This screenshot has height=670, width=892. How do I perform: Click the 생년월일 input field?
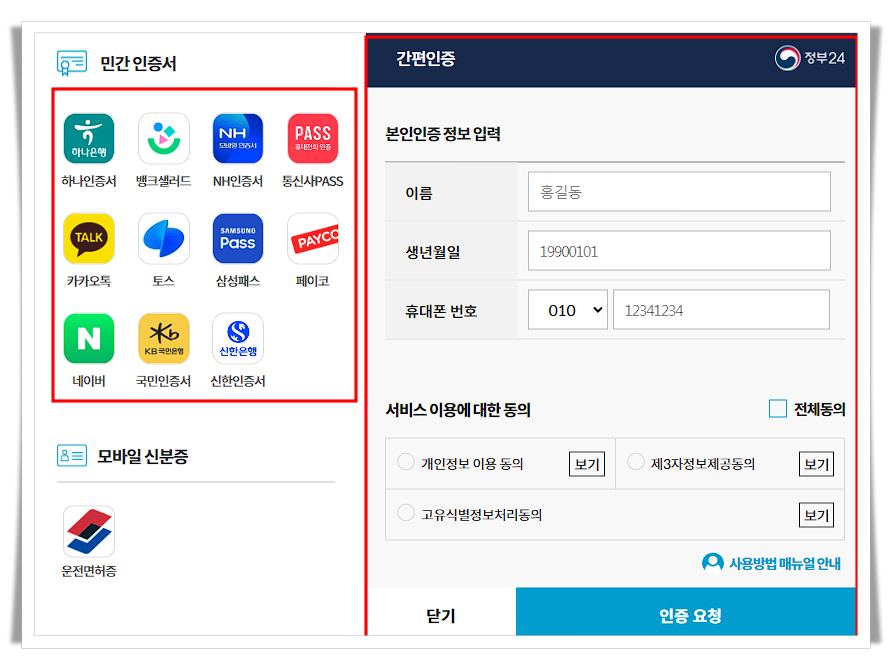click(x=679, y=250)
